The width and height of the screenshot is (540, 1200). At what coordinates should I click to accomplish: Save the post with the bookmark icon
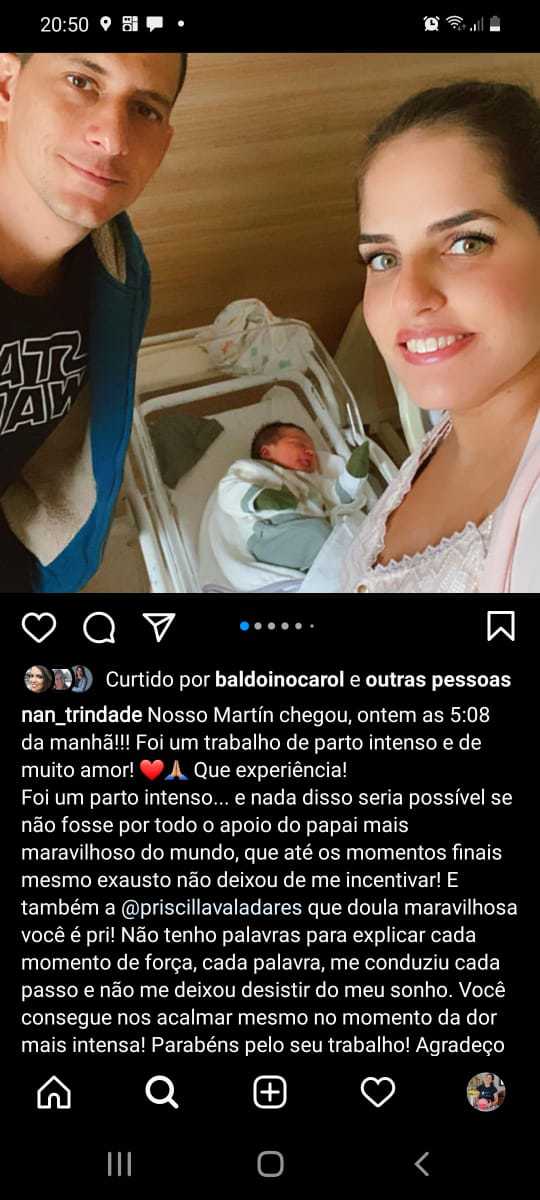click(x=501, y=626)
